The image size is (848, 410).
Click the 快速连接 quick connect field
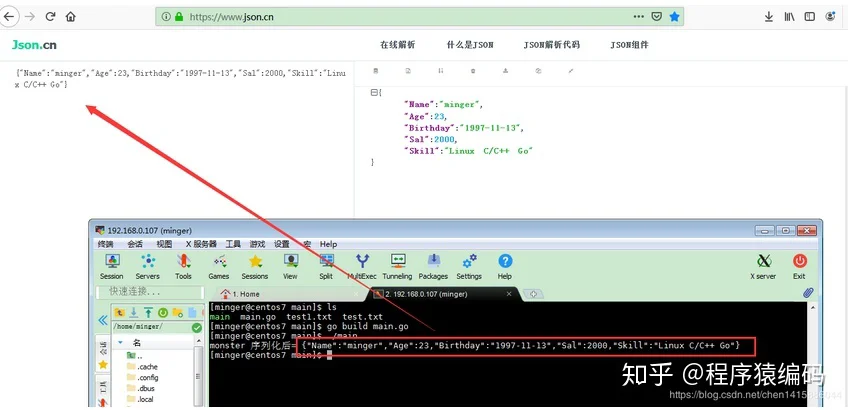(x=149, y=292)
